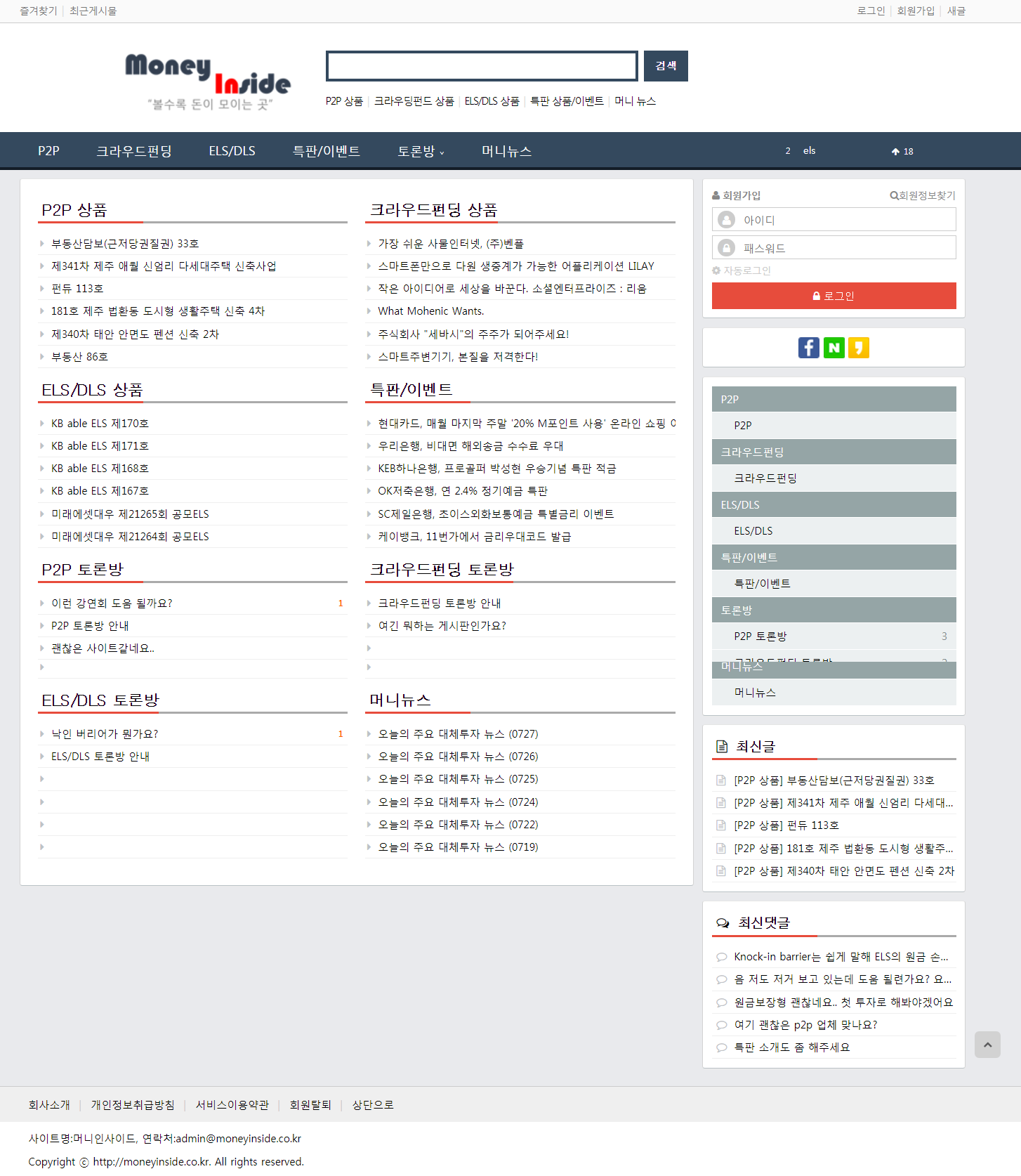Click the Money Inside logo
This screenshot has width=1021, height=1176.
pos(208,81)
